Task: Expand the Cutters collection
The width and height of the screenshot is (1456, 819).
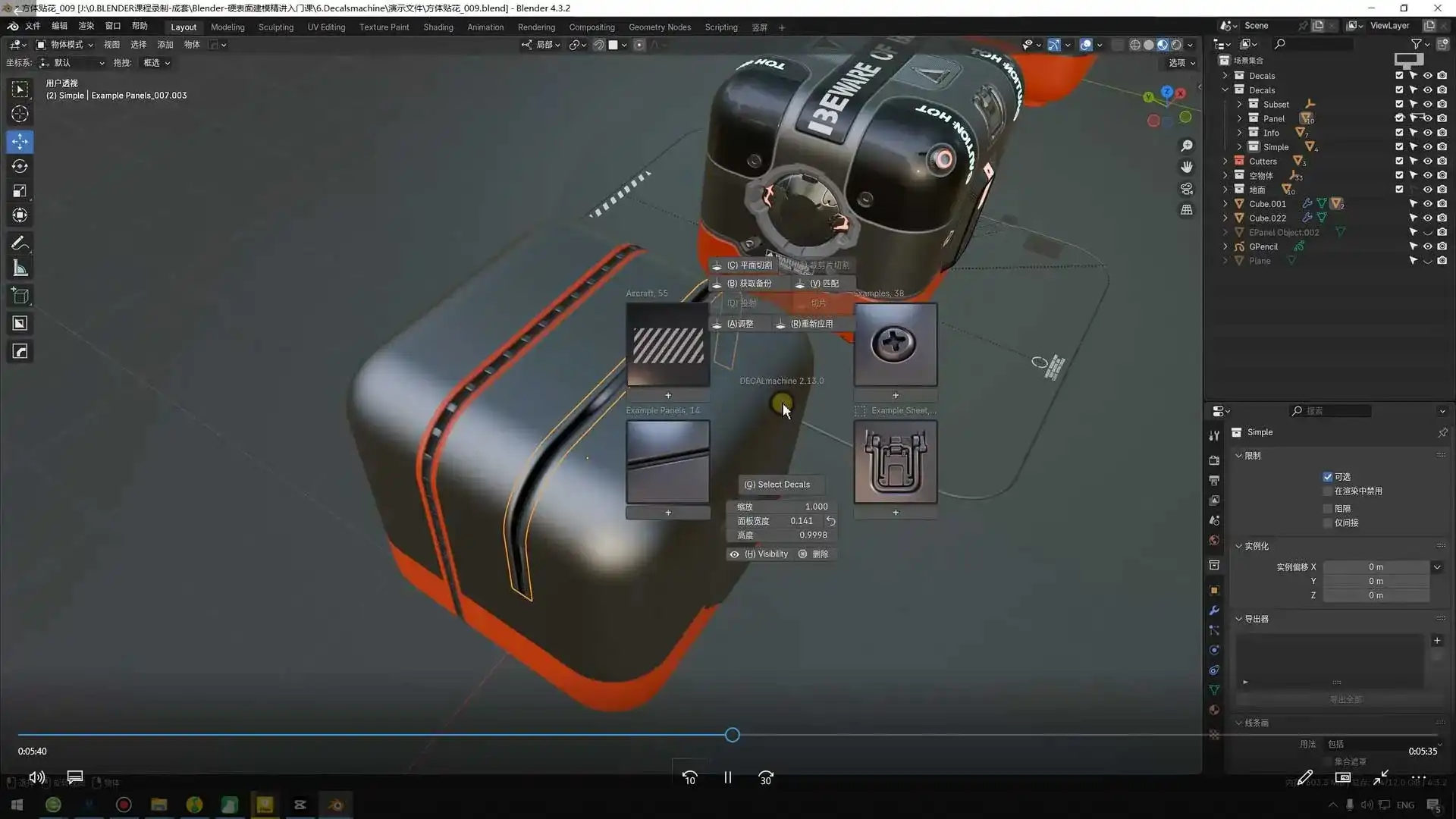Action: pyautogui.click(x=1225, y=161)
